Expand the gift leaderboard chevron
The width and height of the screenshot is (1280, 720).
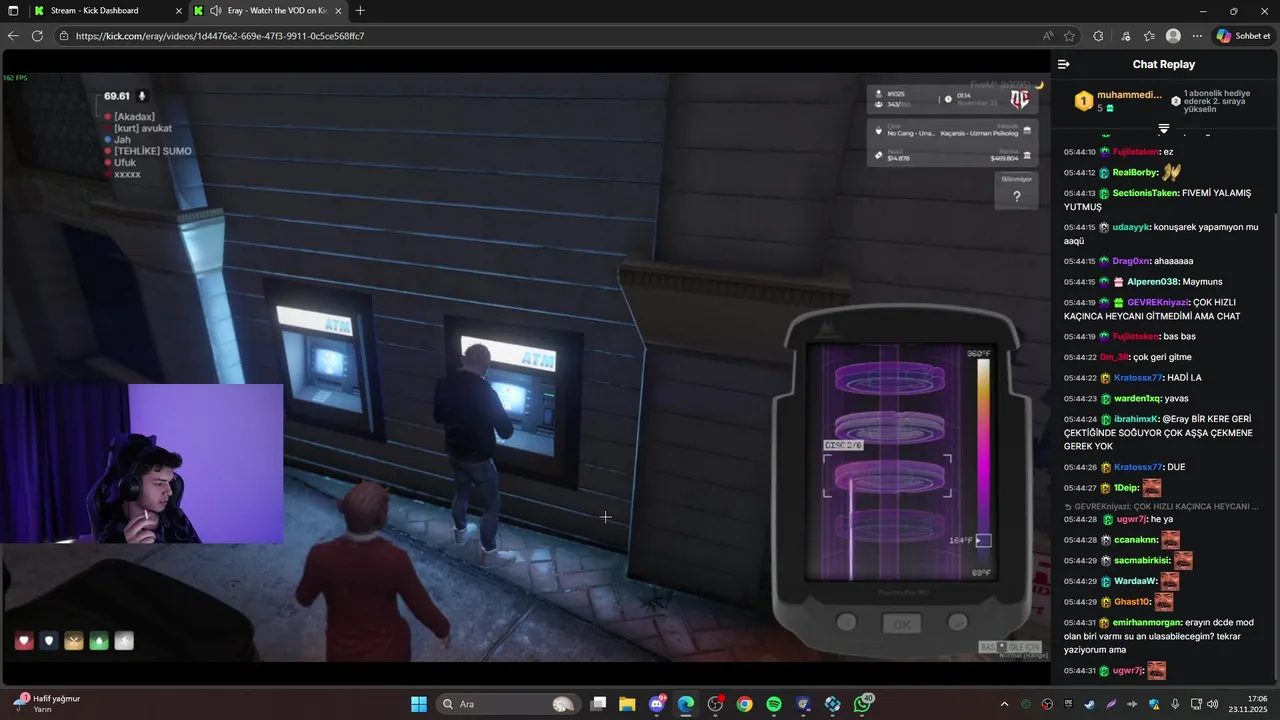tap(1164, 129)
